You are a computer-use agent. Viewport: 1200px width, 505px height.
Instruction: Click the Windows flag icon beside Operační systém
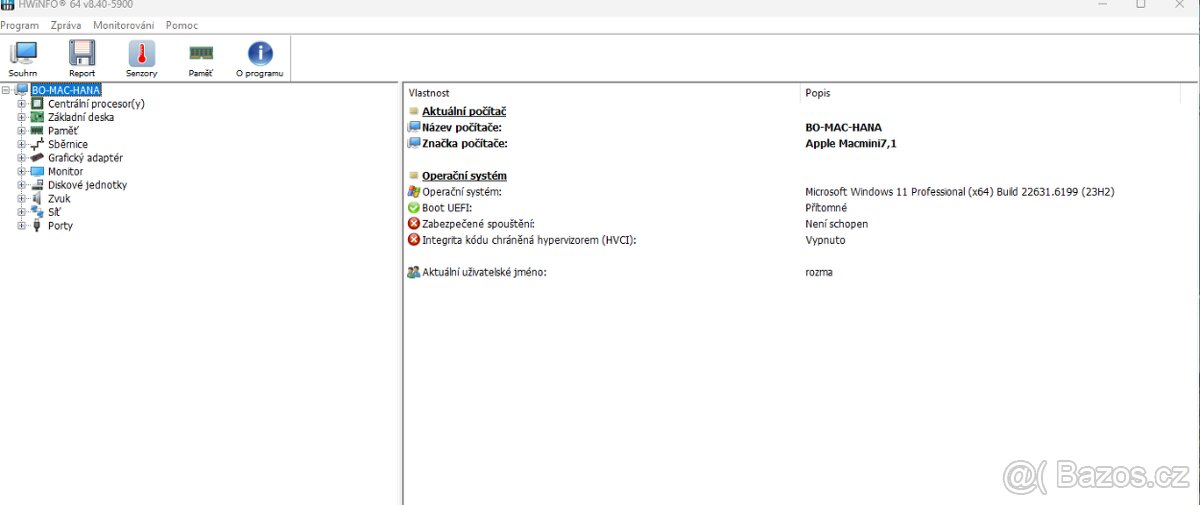click(x=414, y=191)
